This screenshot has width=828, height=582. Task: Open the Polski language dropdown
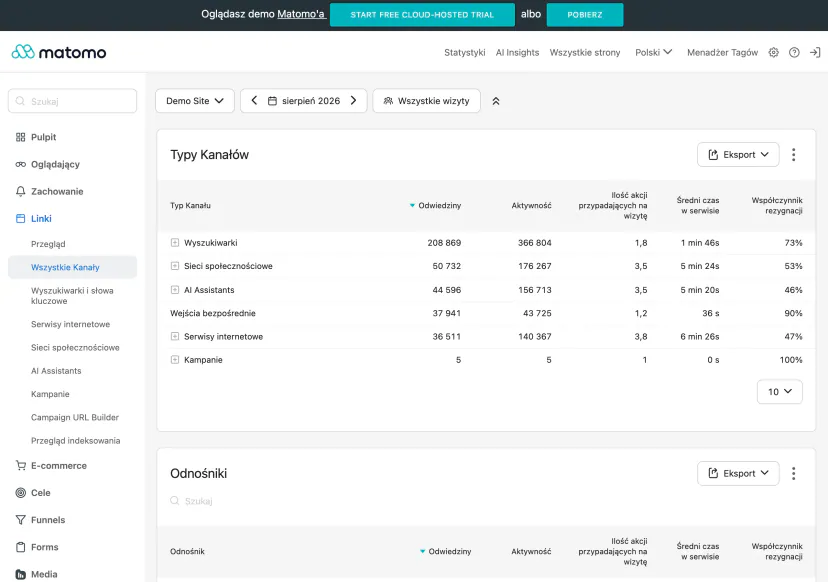[x=653, y=52]
